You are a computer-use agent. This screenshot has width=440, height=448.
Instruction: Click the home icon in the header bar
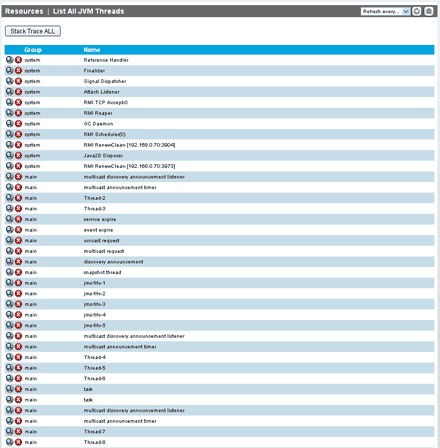tap(429, 11)
